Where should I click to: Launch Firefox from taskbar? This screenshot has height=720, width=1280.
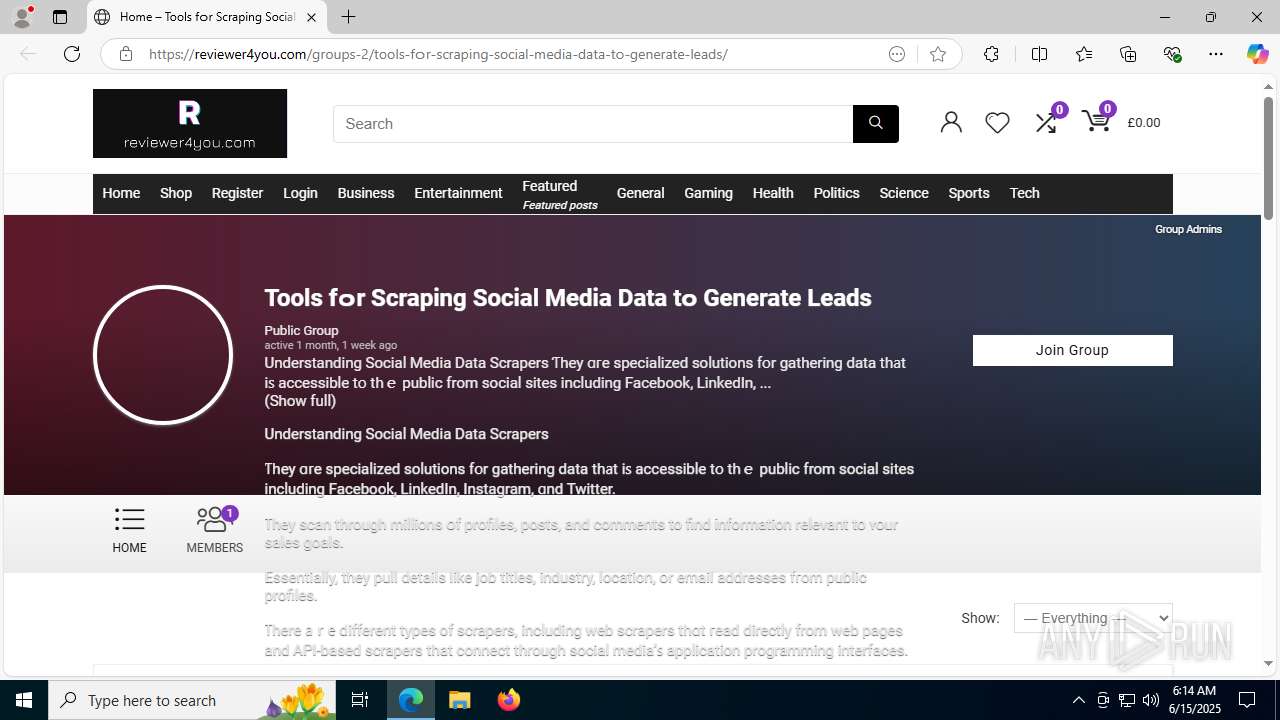pyautogui.click(x=509, y=700)
